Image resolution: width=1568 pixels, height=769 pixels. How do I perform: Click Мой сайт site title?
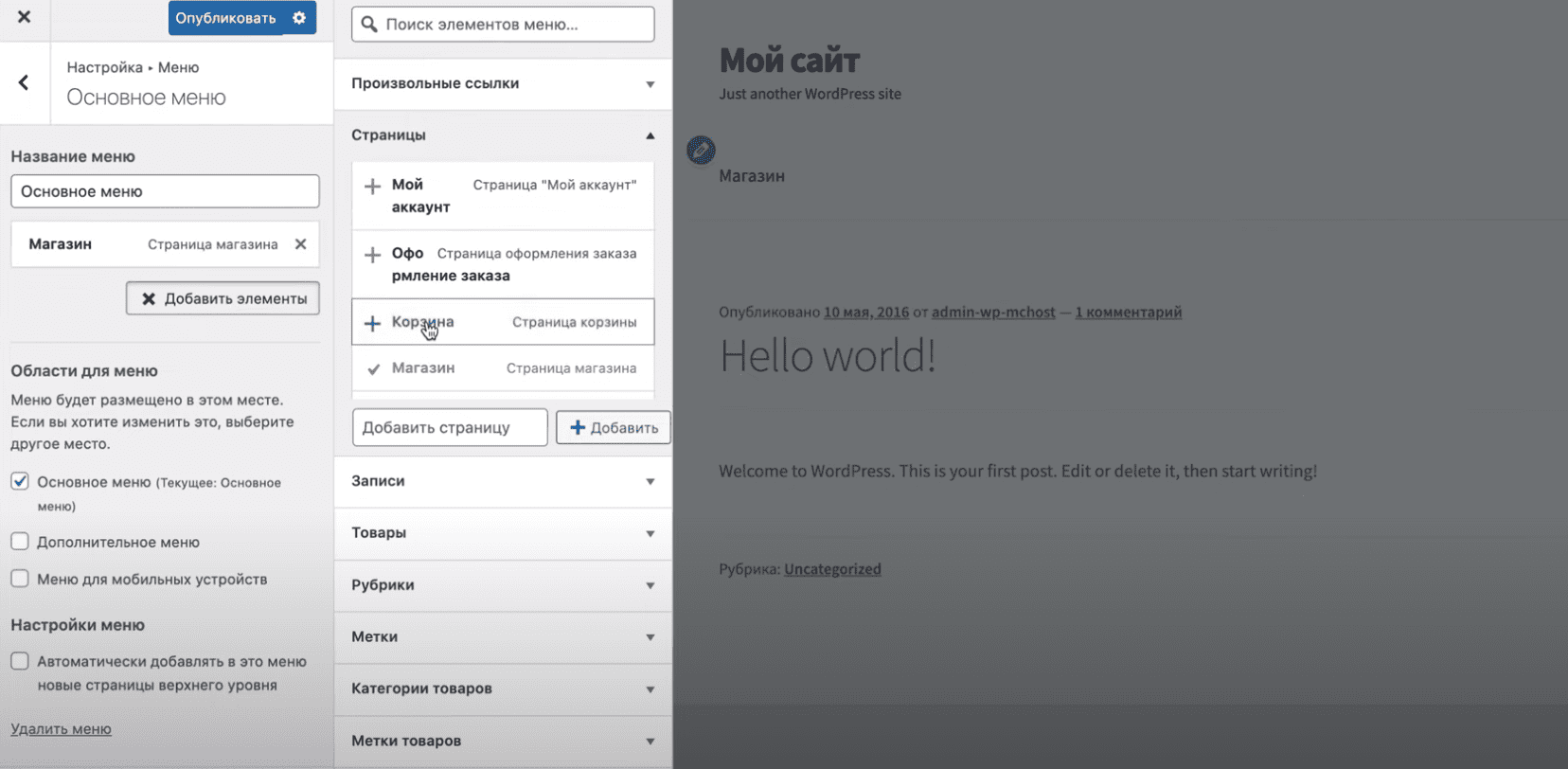[x=790, y=61]
